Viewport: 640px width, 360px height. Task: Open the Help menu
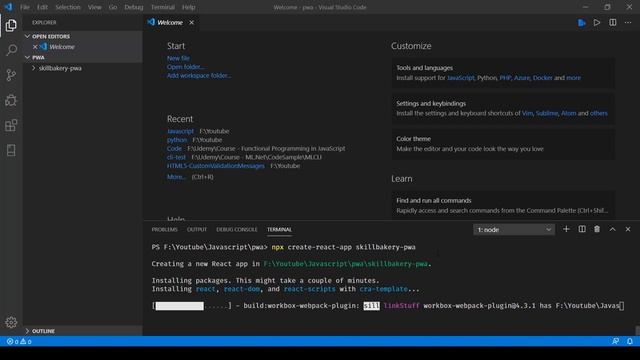pos(188,7)
